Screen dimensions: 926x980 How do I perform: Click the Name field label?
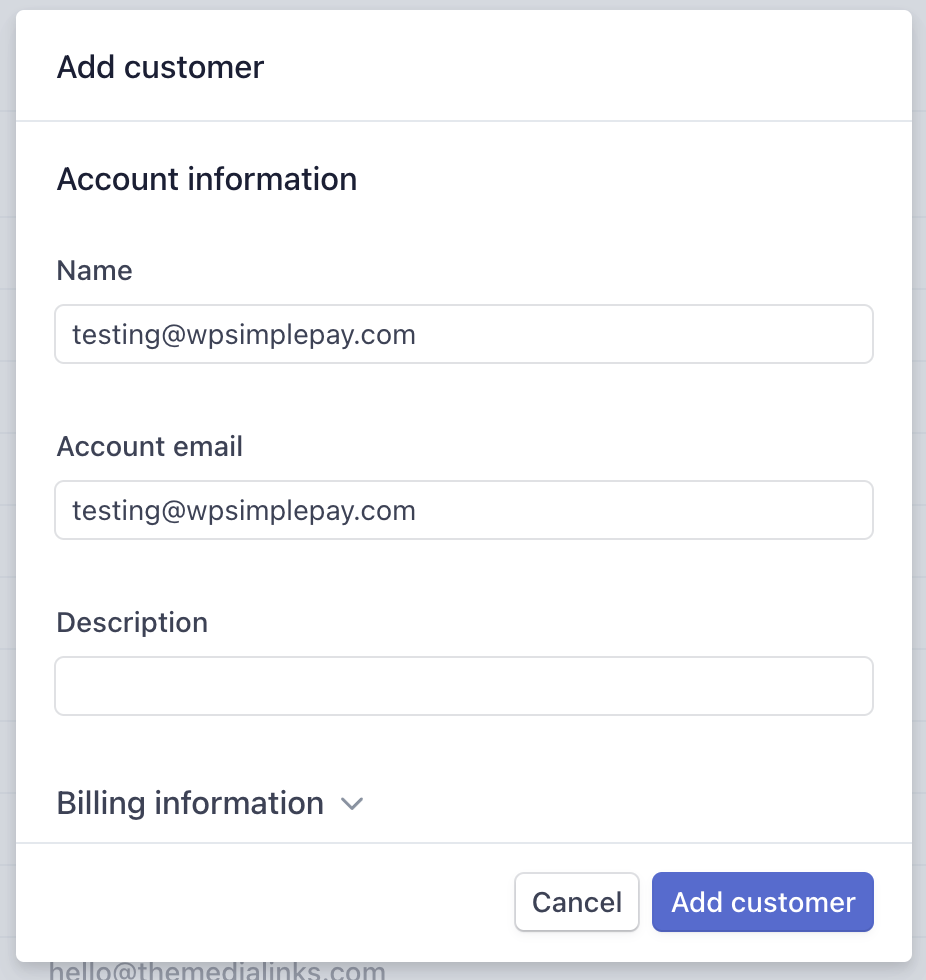pos(95,270)
